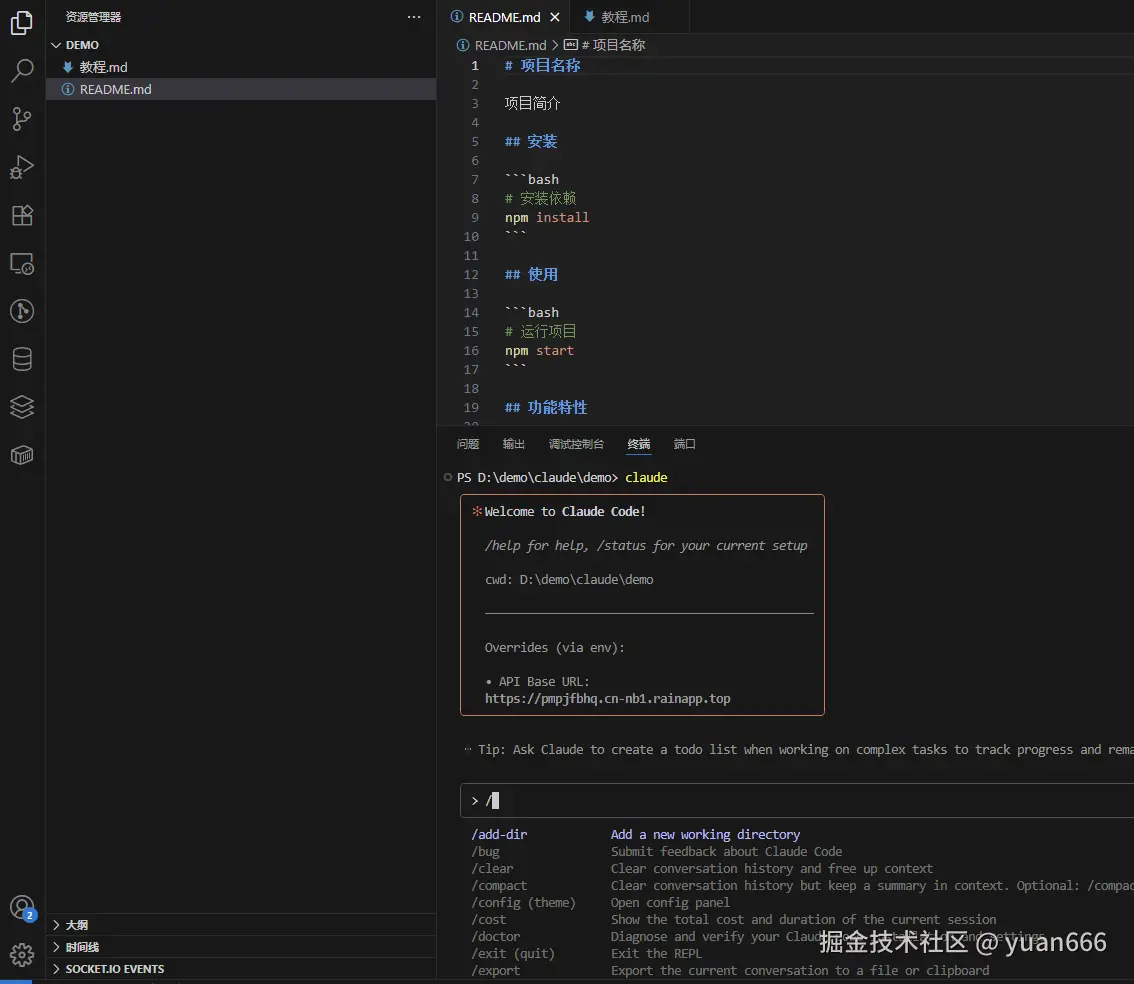Viewport: 1134px width, 984px height.
Task: Select 教程.md in the file explorer
Action: (x=241, y=67)
